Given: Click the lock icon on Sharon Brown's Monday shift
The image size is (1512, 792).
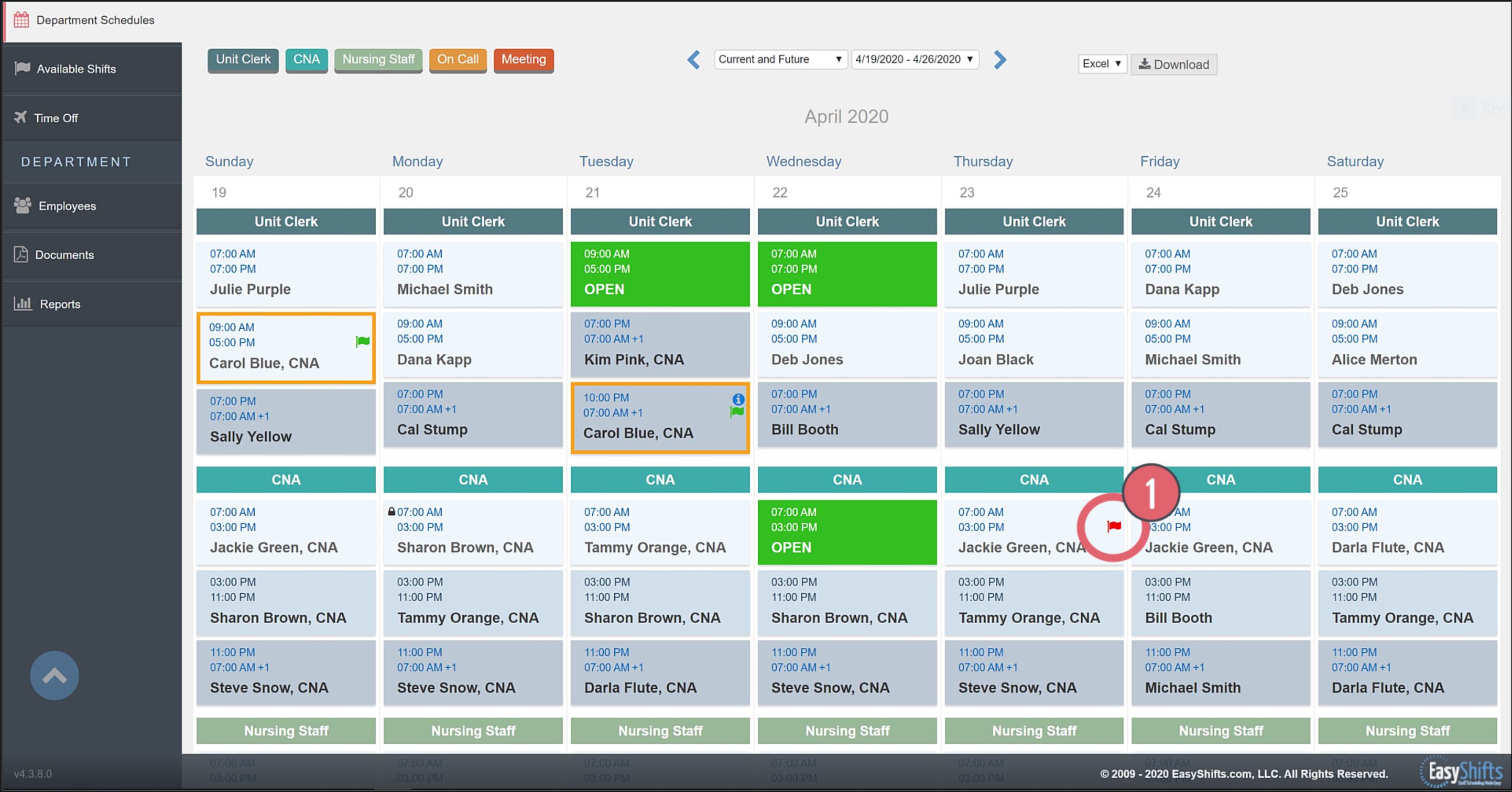Looking at the screenshot, I should point(391,512).
